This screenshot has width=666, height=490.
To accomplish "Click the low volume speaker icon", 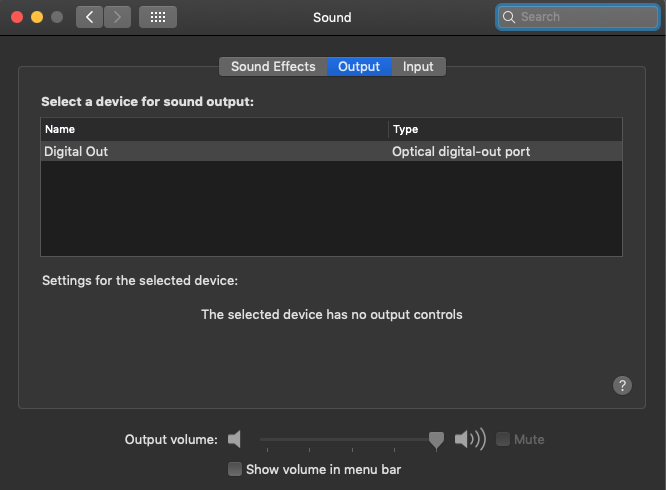I will [234, 439].
